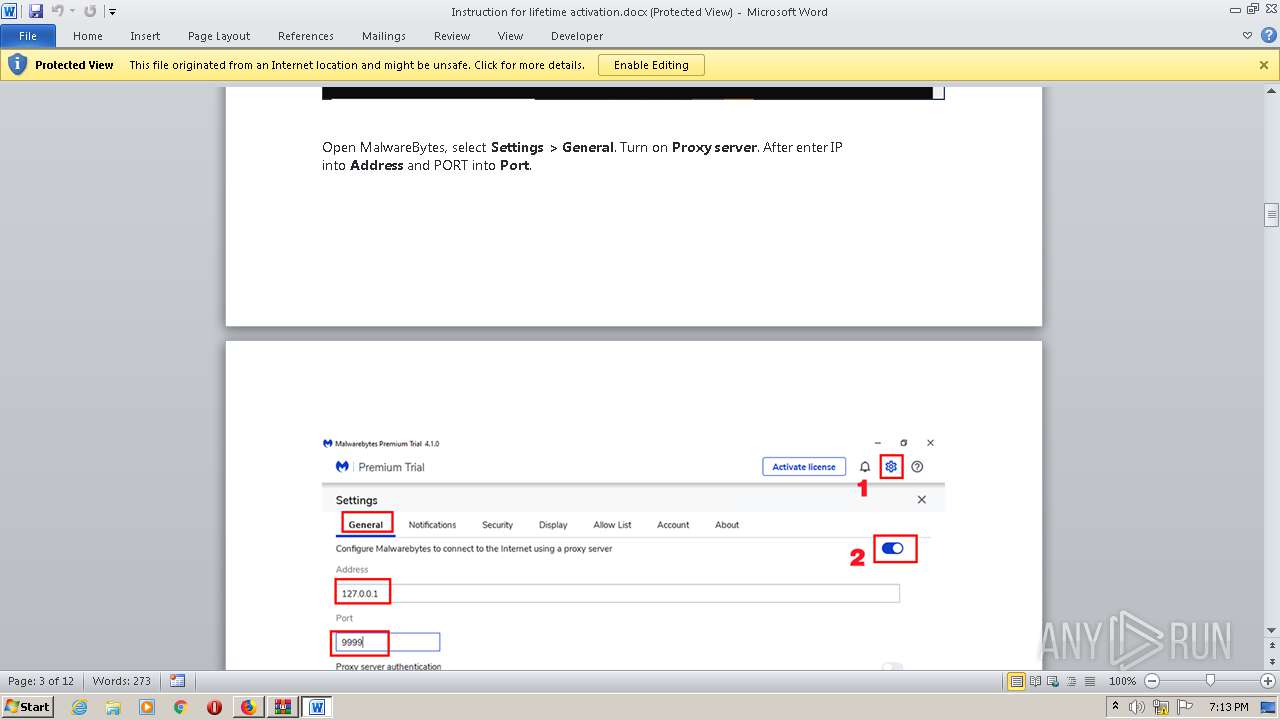Click the Page: 3 of 12 indicator

point(41,681)
